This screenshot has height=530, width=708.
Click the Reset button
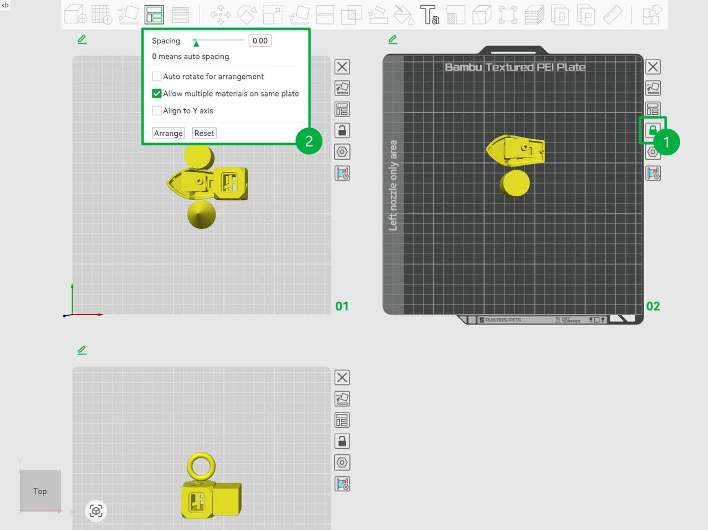coord(204,133)
